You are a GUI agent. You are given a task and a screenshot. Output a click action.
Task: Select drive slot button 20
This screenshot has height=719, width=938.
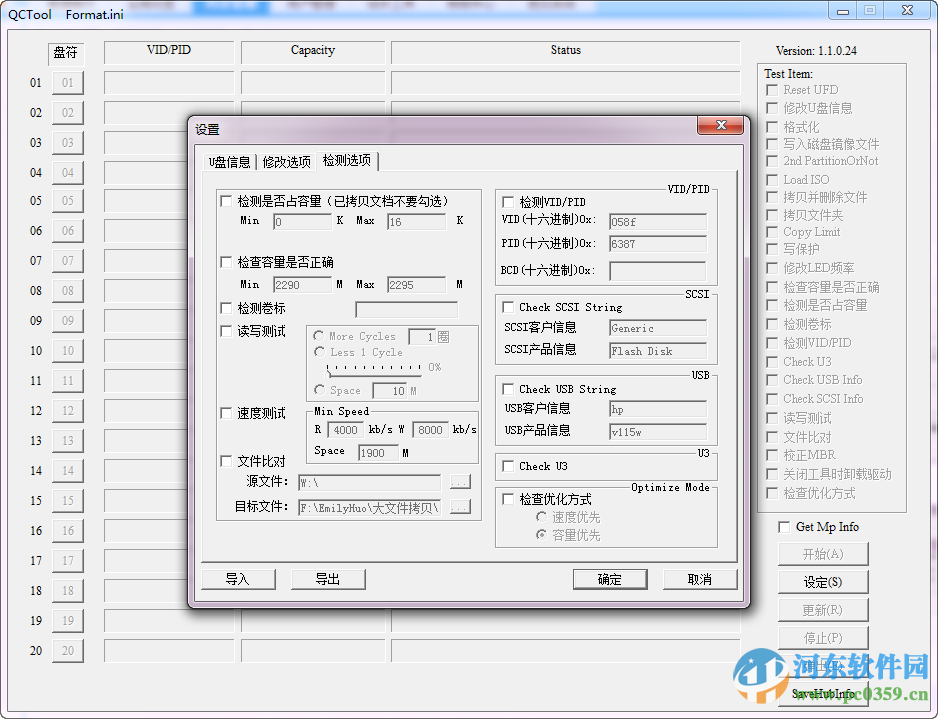tap(67, 651)
